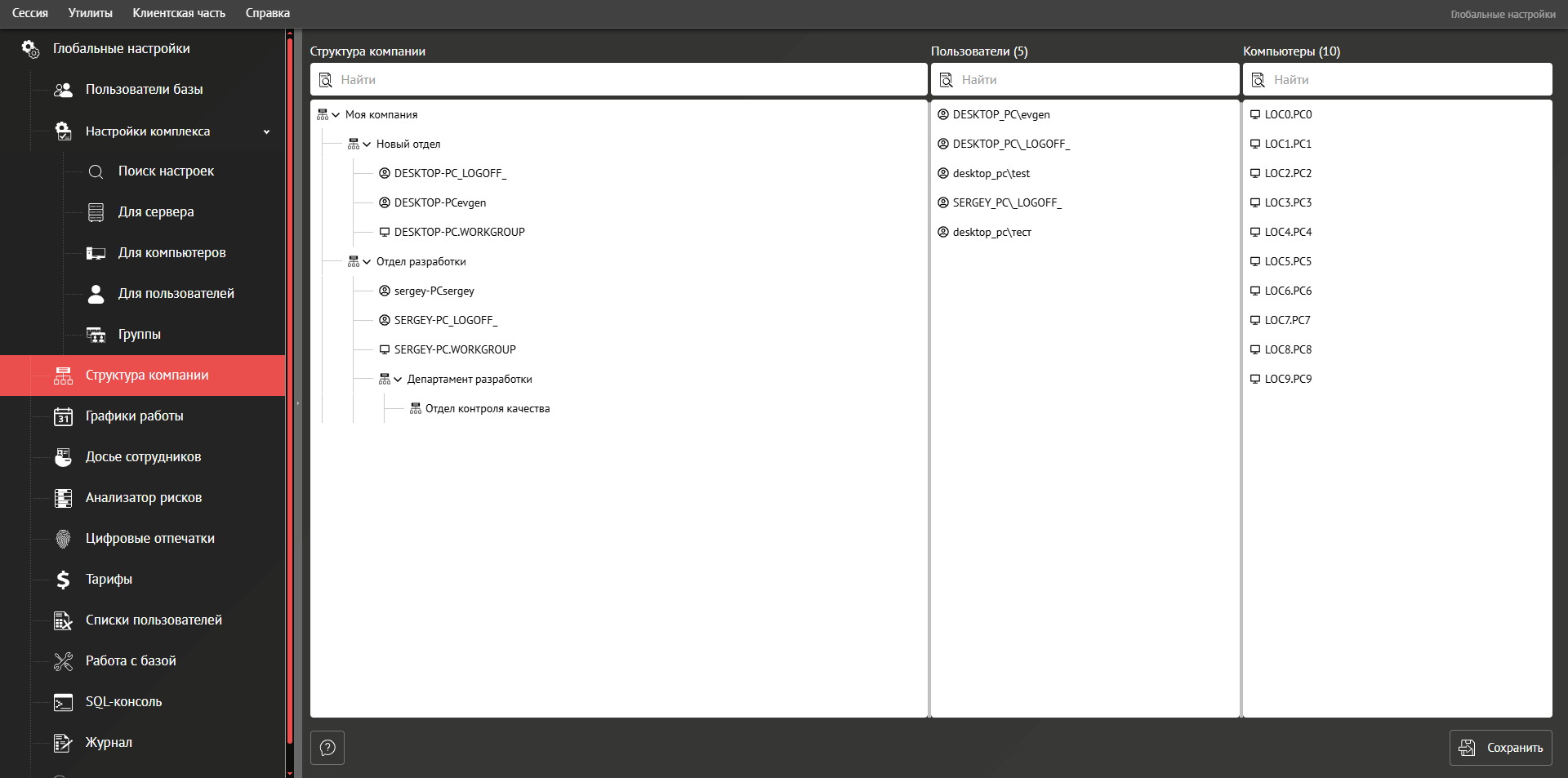Open Анализатор рисков in the sidebar

[143, 498]
